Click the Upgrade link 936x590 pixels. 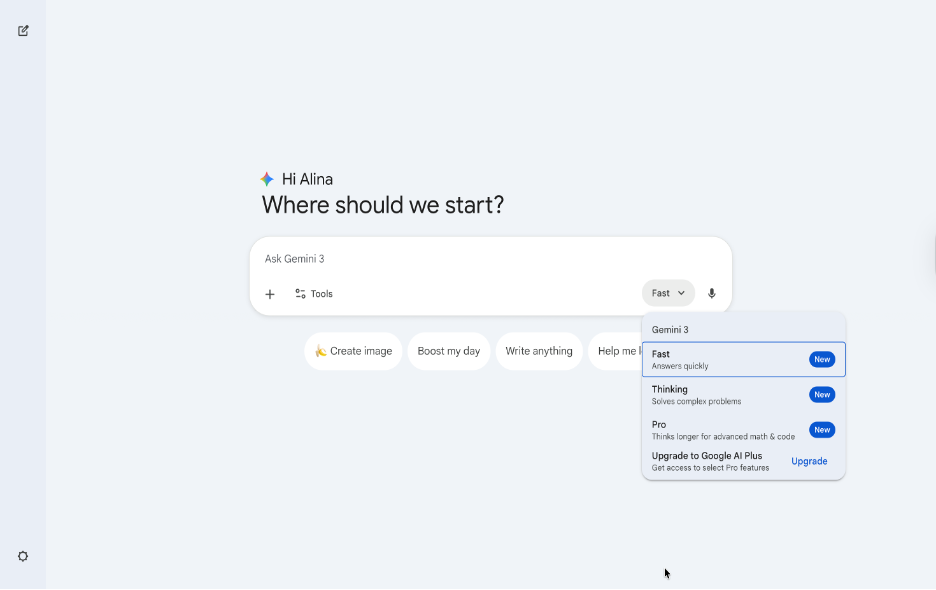coord(809,461)
